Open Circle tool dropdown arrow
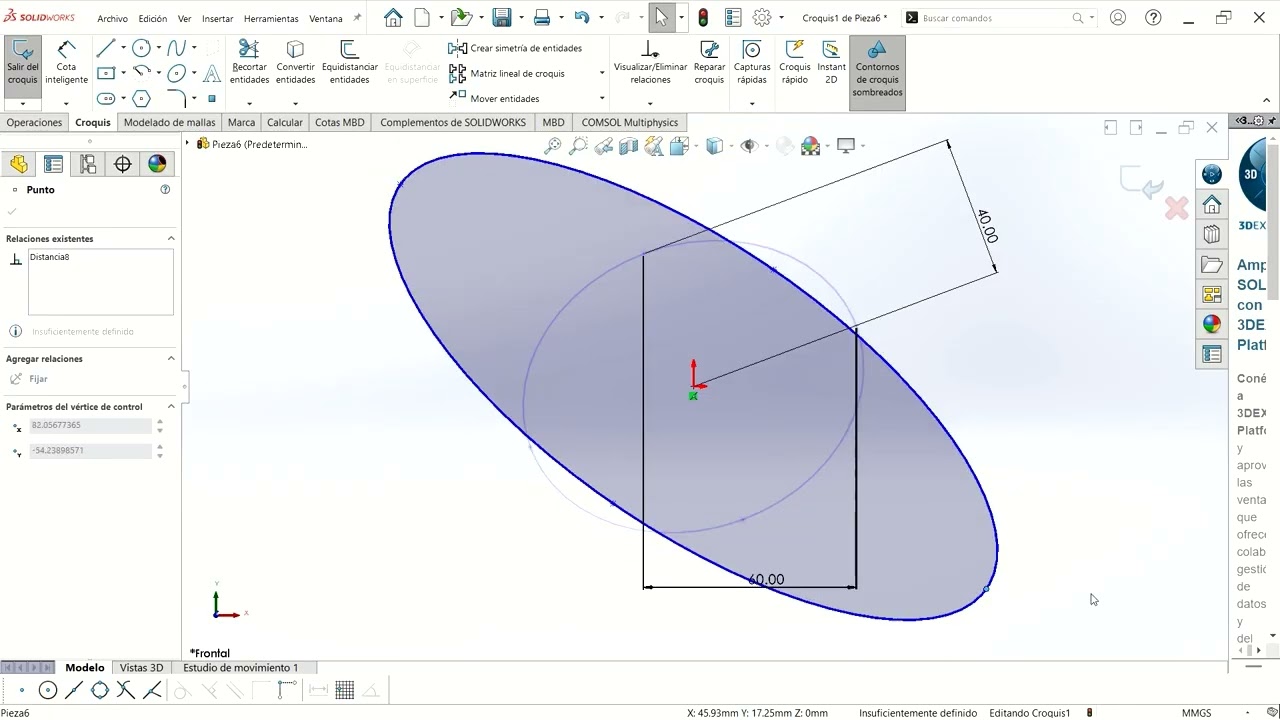 click(158, 48)
